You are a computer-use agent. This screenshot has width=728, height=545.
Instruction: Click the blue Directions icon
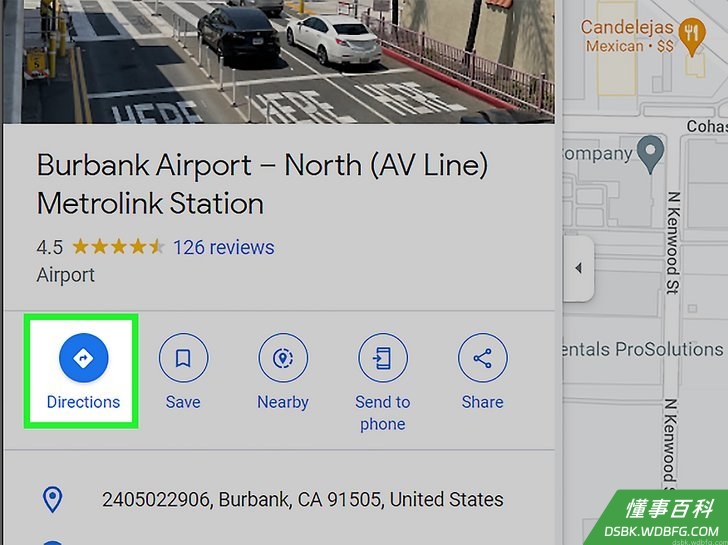[x=84, y=358]
